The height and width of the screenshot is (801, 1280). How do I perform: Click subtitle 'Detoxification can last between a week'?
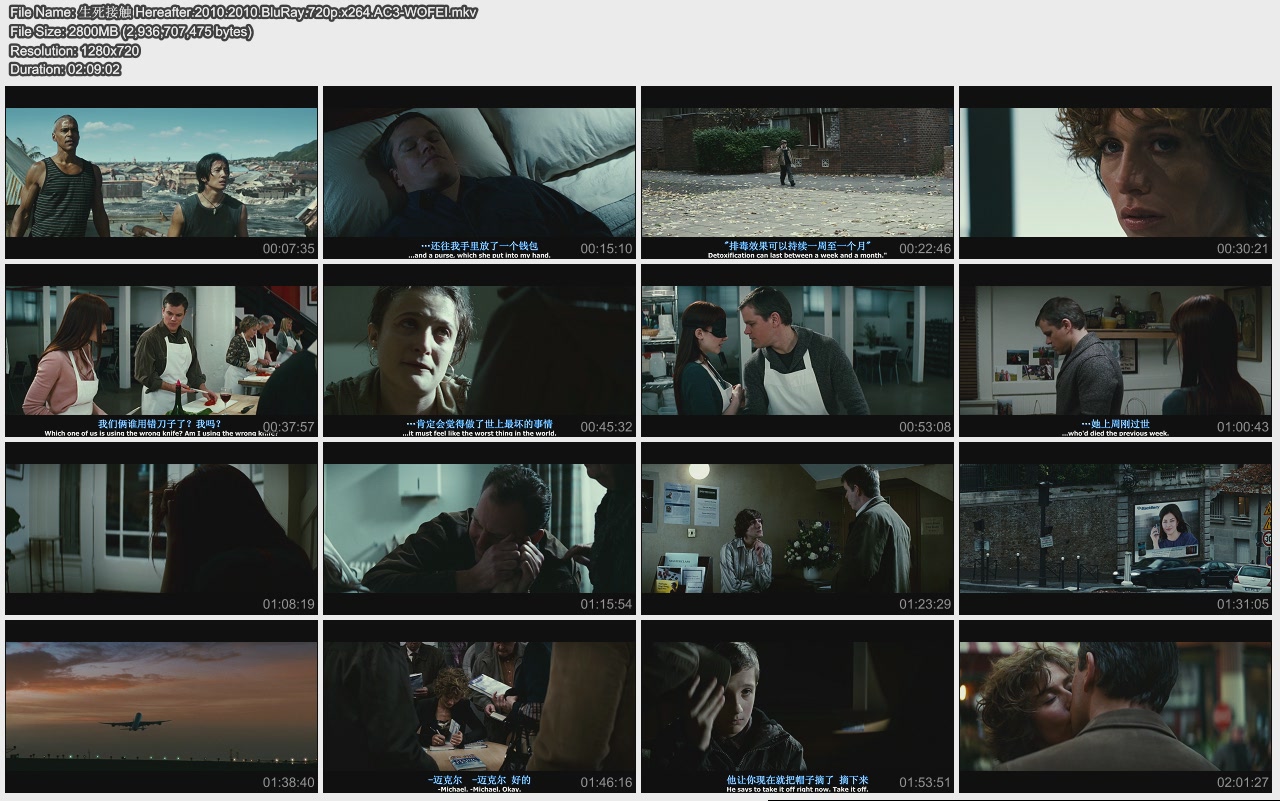tap(797, 255)
